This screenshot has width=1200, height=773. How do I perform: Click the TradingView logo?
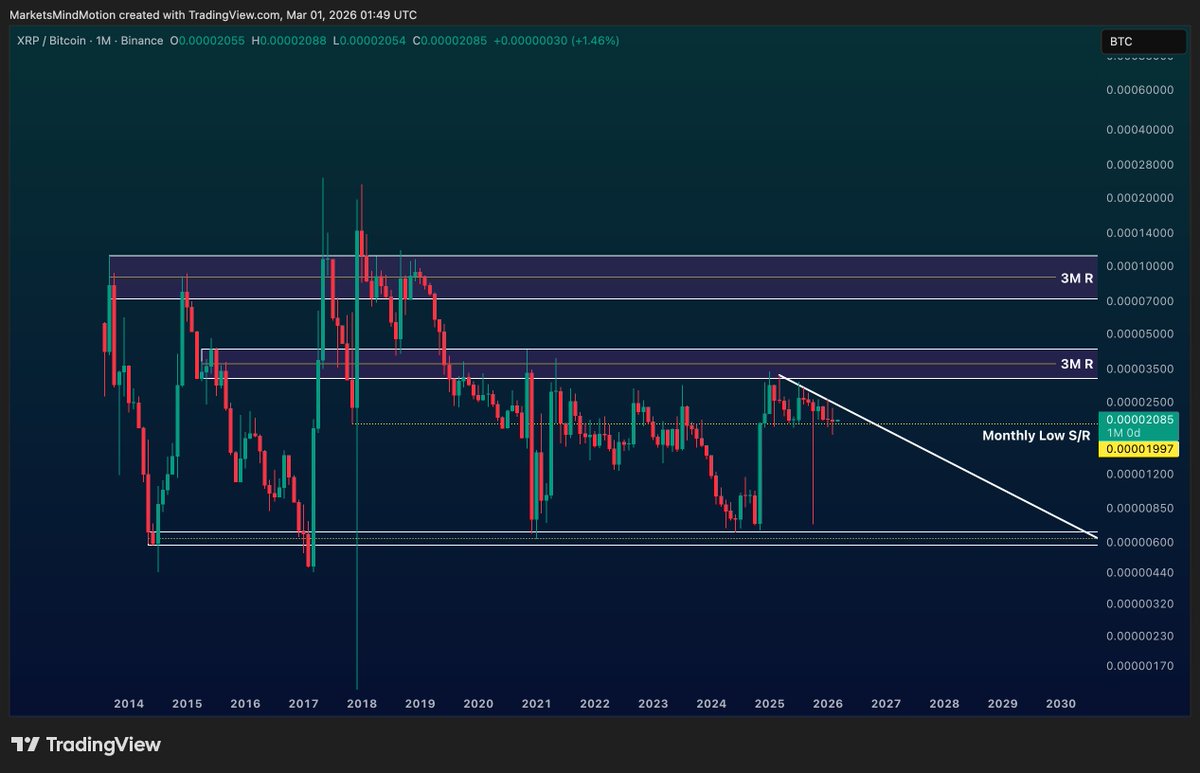pyautogui.click(x=86, y=745)
